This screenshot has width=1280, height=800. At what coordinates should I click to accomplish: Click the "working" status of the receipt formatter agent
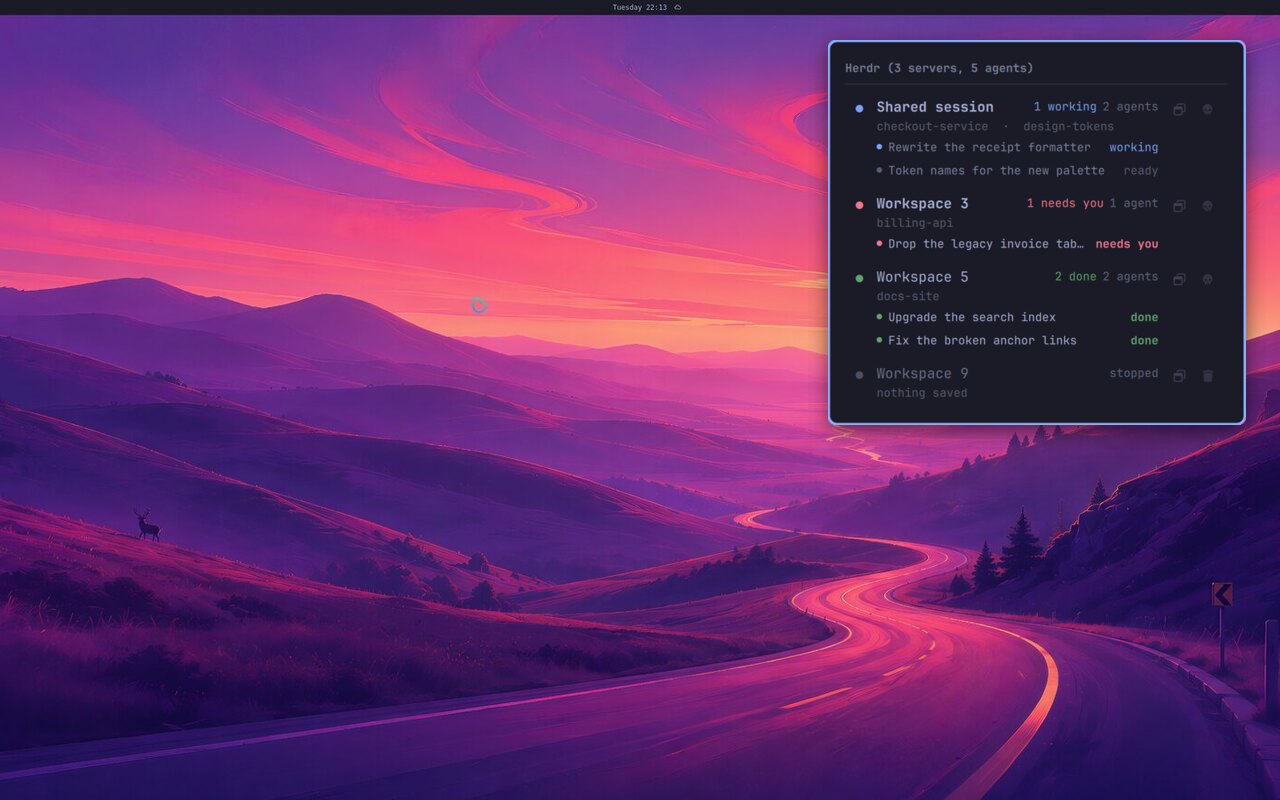coord(1134,147)
